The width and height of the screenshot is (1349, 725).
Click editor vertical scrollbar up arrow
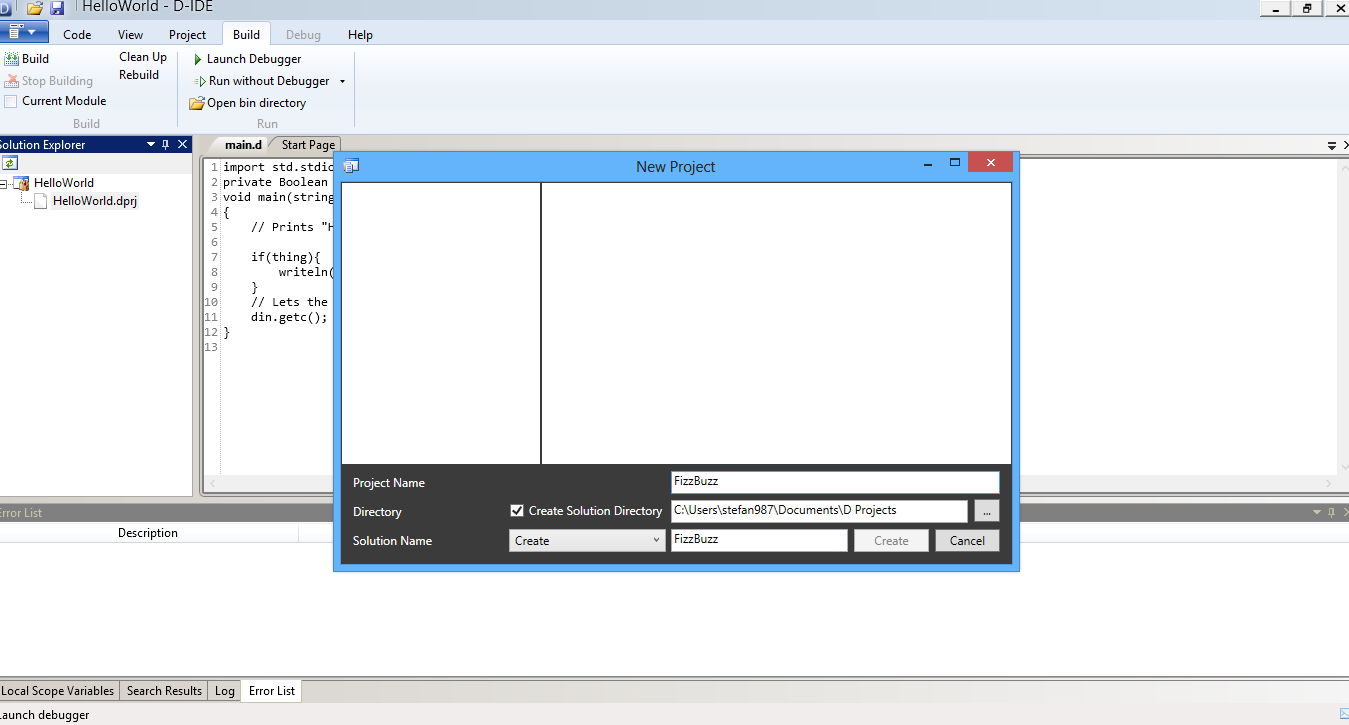point(1343,167)
